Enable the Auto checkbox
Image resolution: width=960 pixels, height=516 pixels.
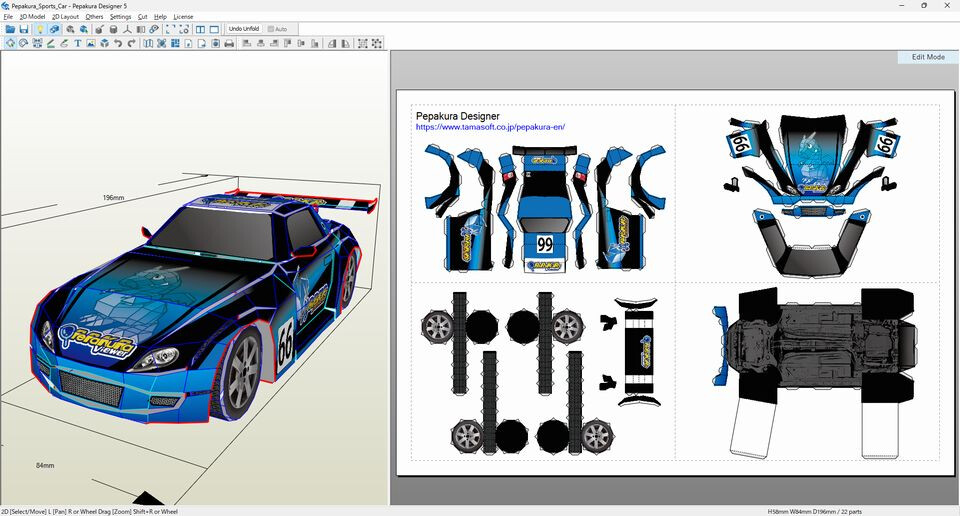[270, 29]
